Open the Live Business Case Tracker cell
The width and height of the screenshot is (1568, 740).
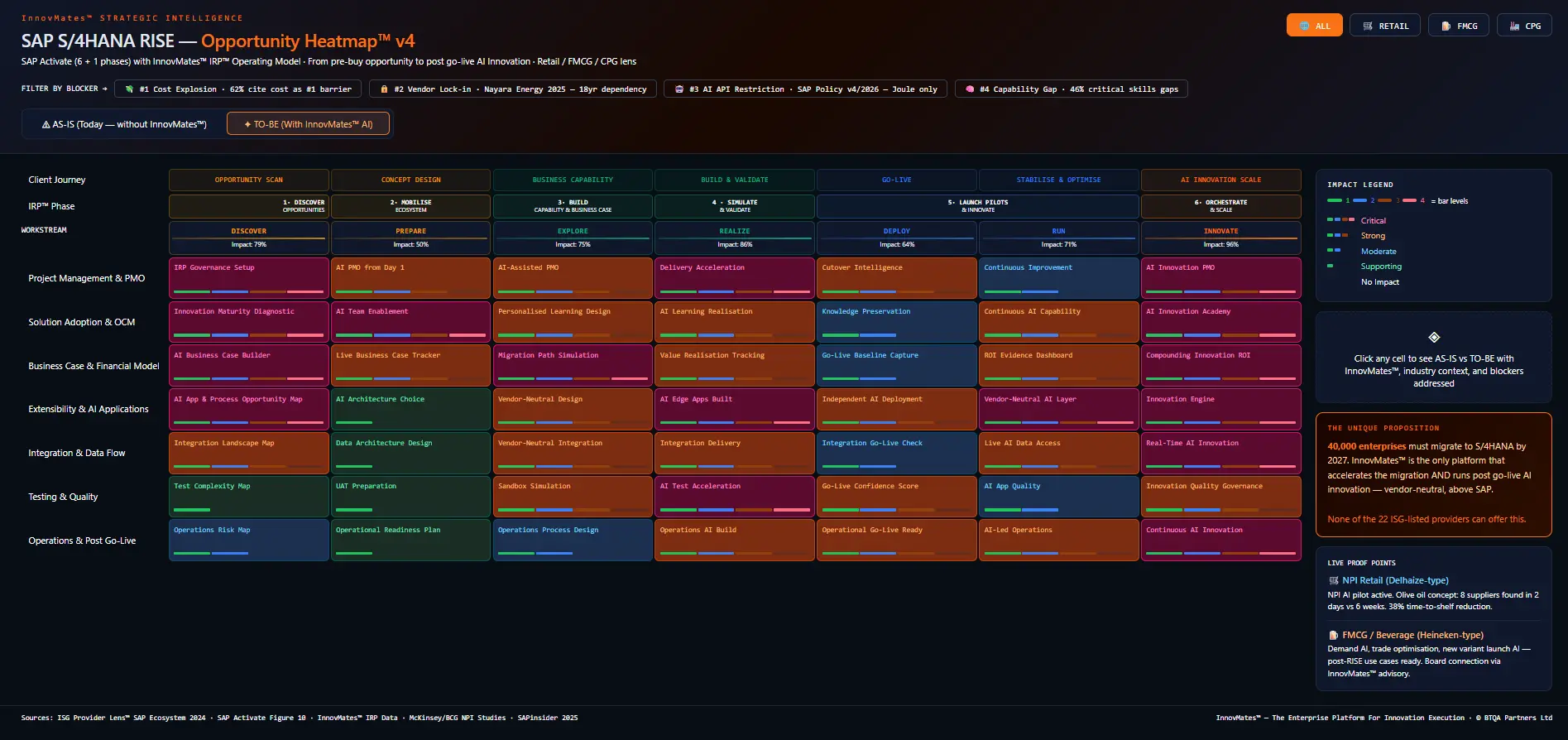(410, 366)
